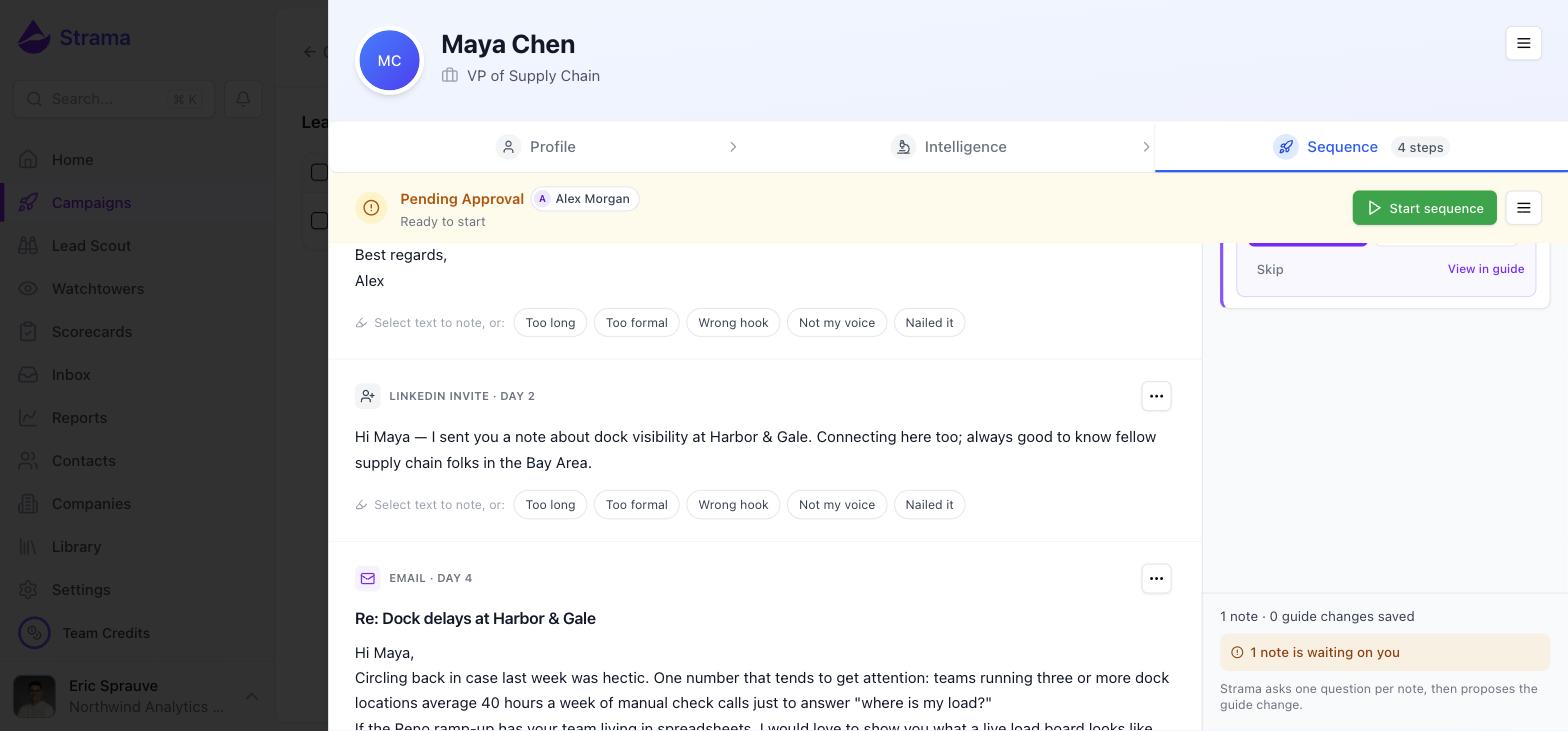Open hamburger menu in Maya Chen header
The height and width of the screenshot is (731, 1568).
1523,43
